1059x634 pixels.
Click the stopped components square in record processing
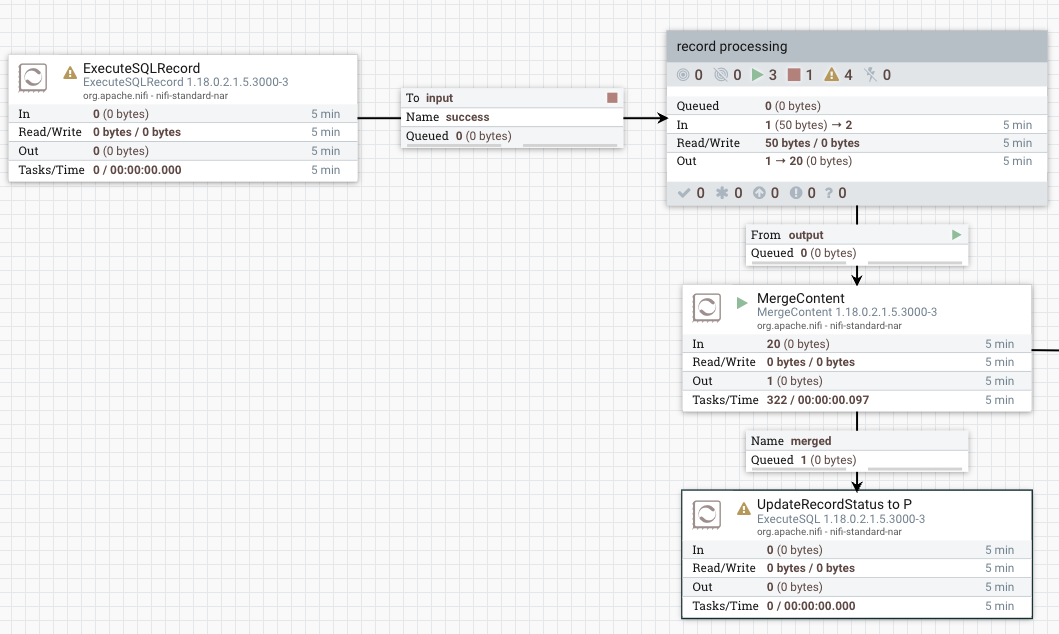794,75
